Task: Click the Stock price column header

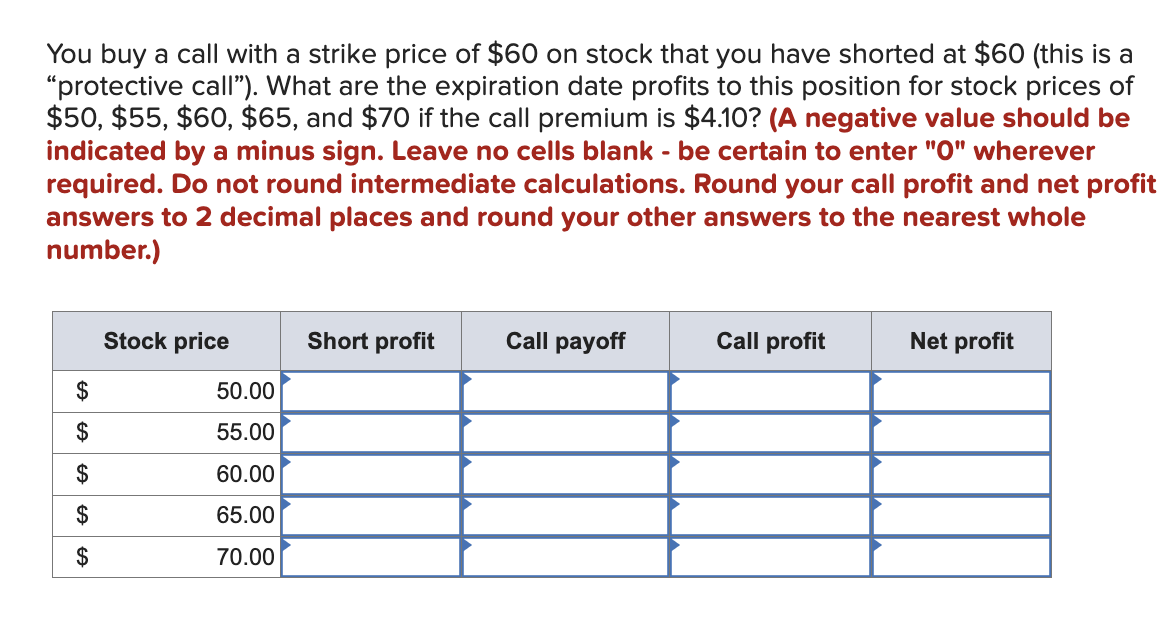Action: [x=166, y=341]
